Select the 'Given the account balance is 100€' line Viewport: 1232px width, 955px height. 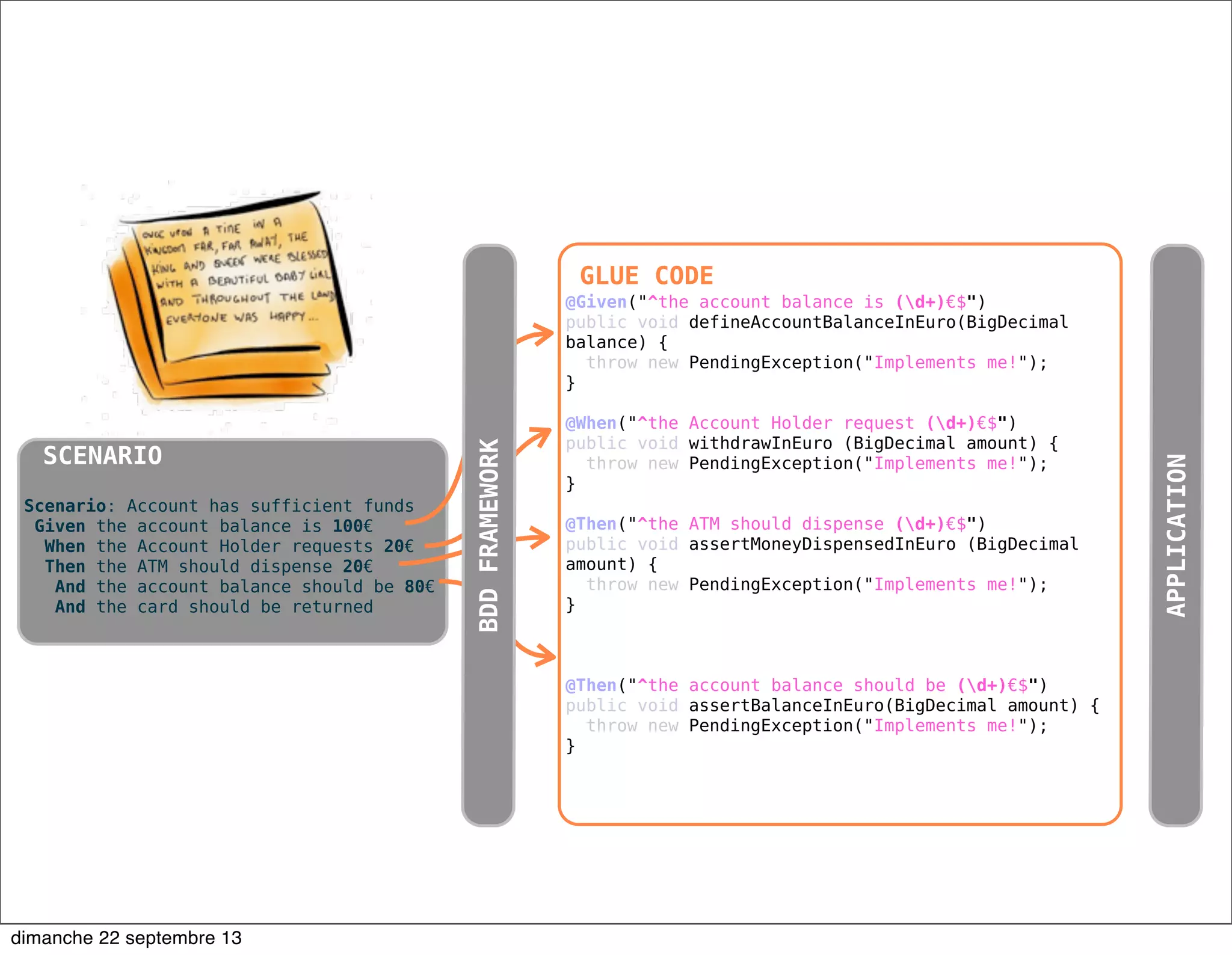tap(203, 526)
